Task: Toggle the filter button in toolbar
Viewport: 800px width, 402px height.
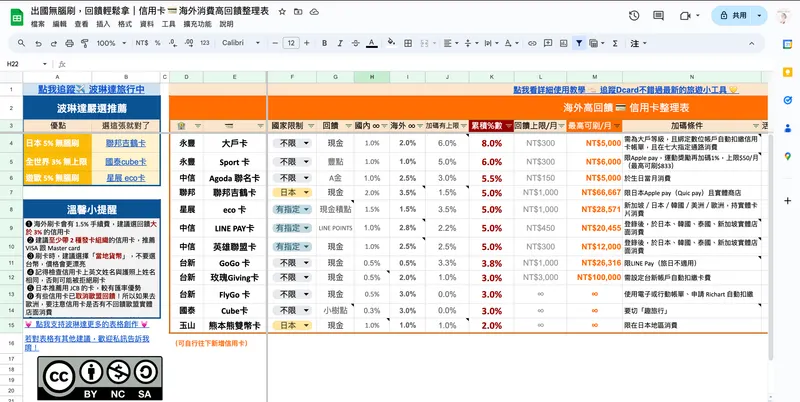Action: coord(579,43)
